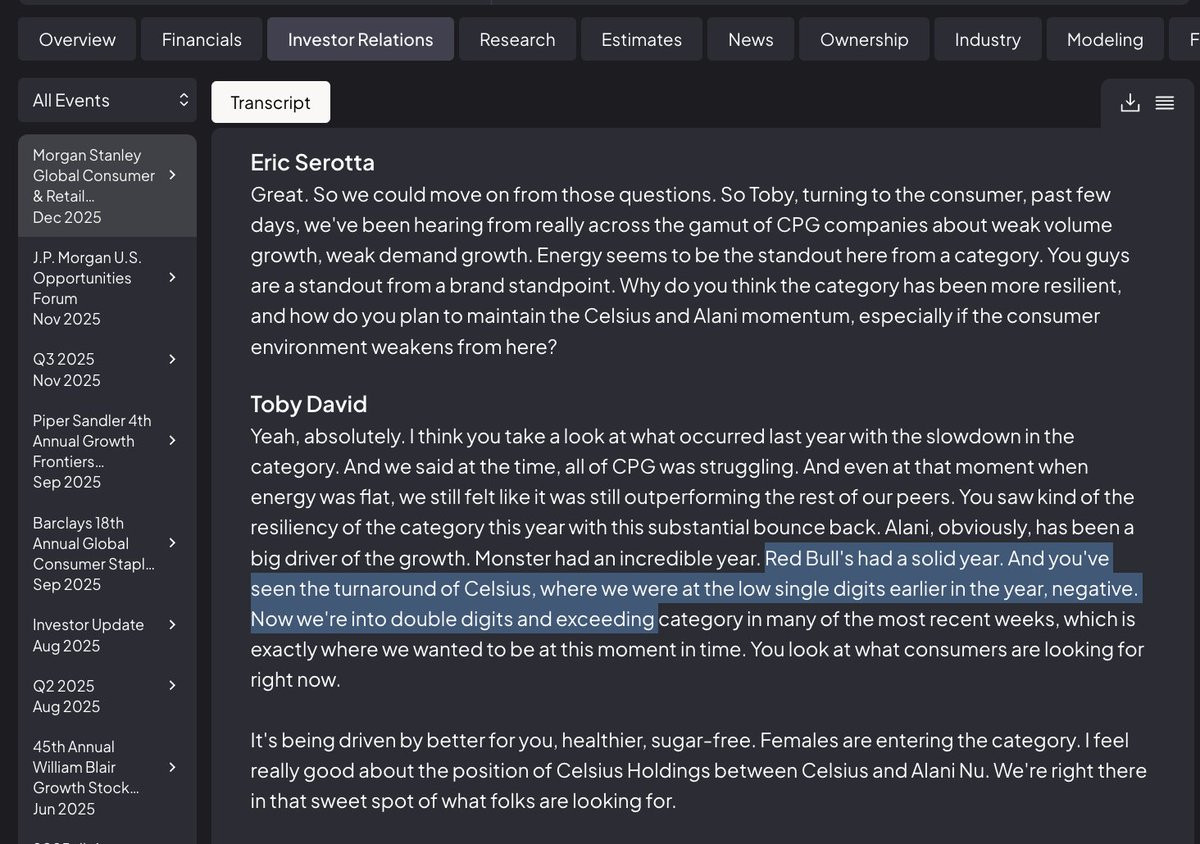Select the Modeling tab

tap(1104, 39)
